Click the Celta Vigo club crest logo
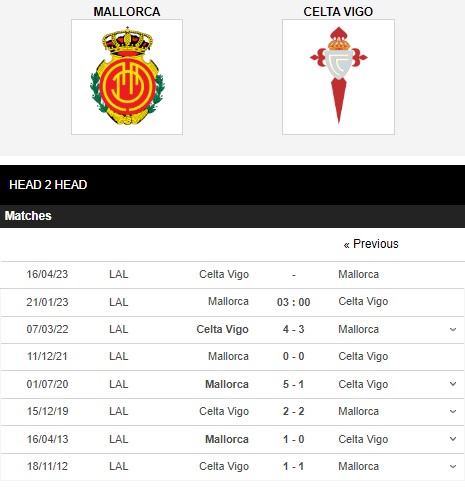This screenshot has width=465, height=489. (x=338, y=77)
